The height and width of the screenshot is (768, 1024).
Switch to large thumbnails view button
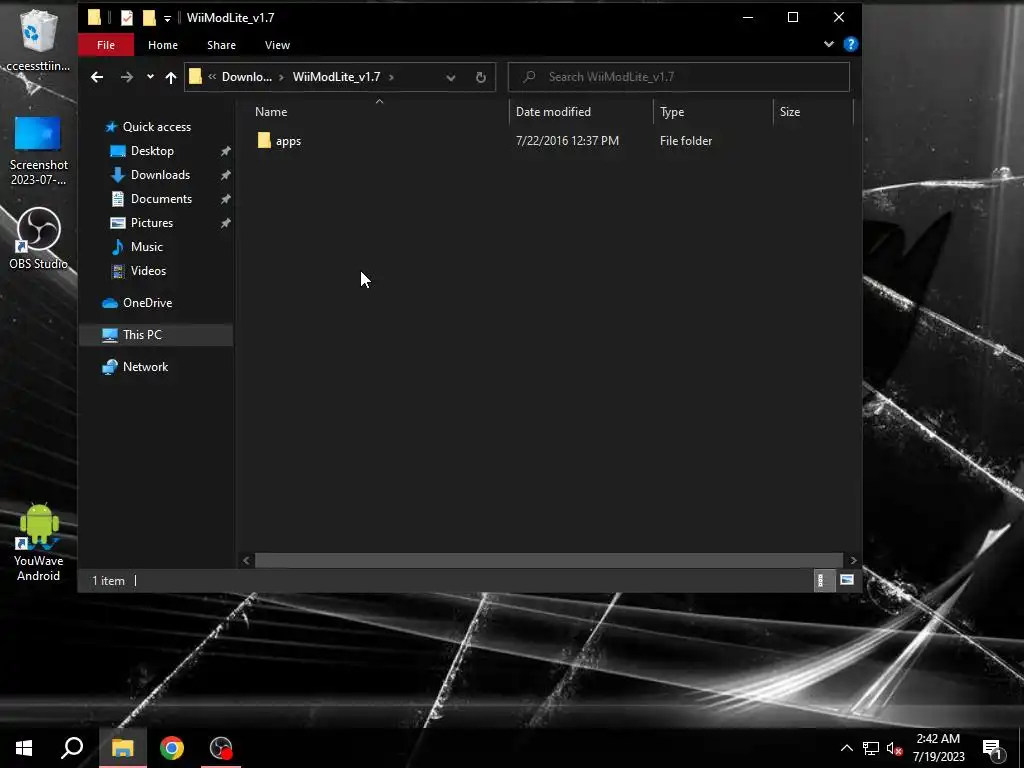click(x=846, y=580)
